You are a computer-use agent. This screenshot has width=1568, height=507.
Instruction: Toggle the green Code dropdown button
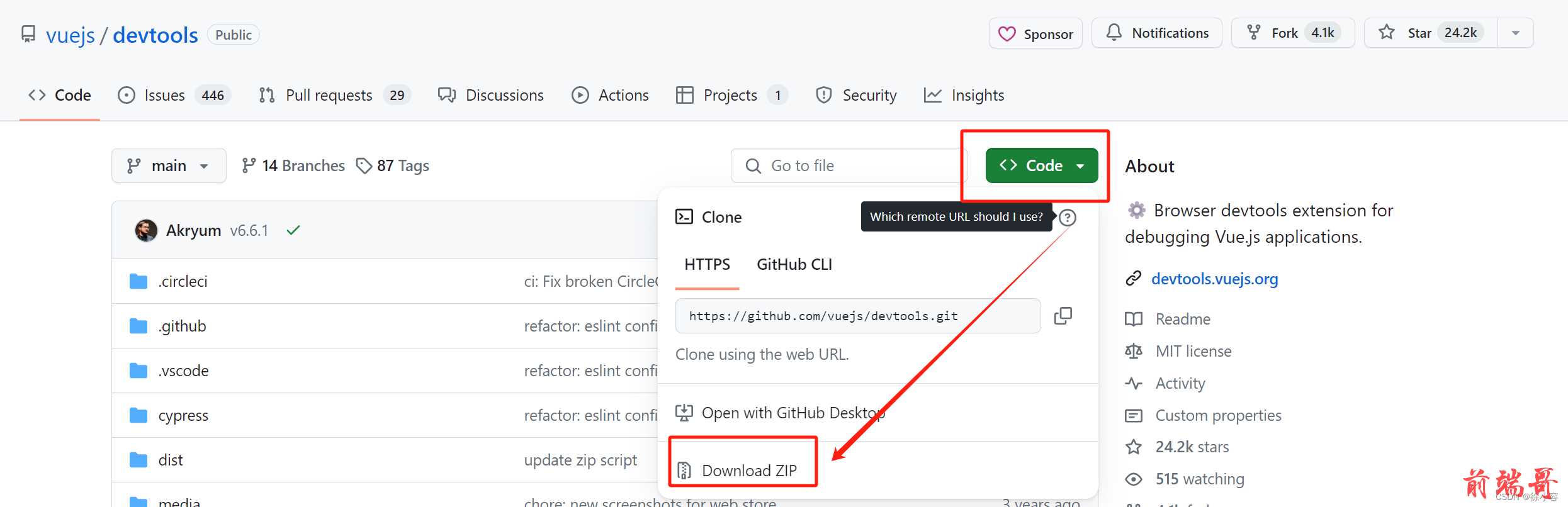[x=1042, y=165]
